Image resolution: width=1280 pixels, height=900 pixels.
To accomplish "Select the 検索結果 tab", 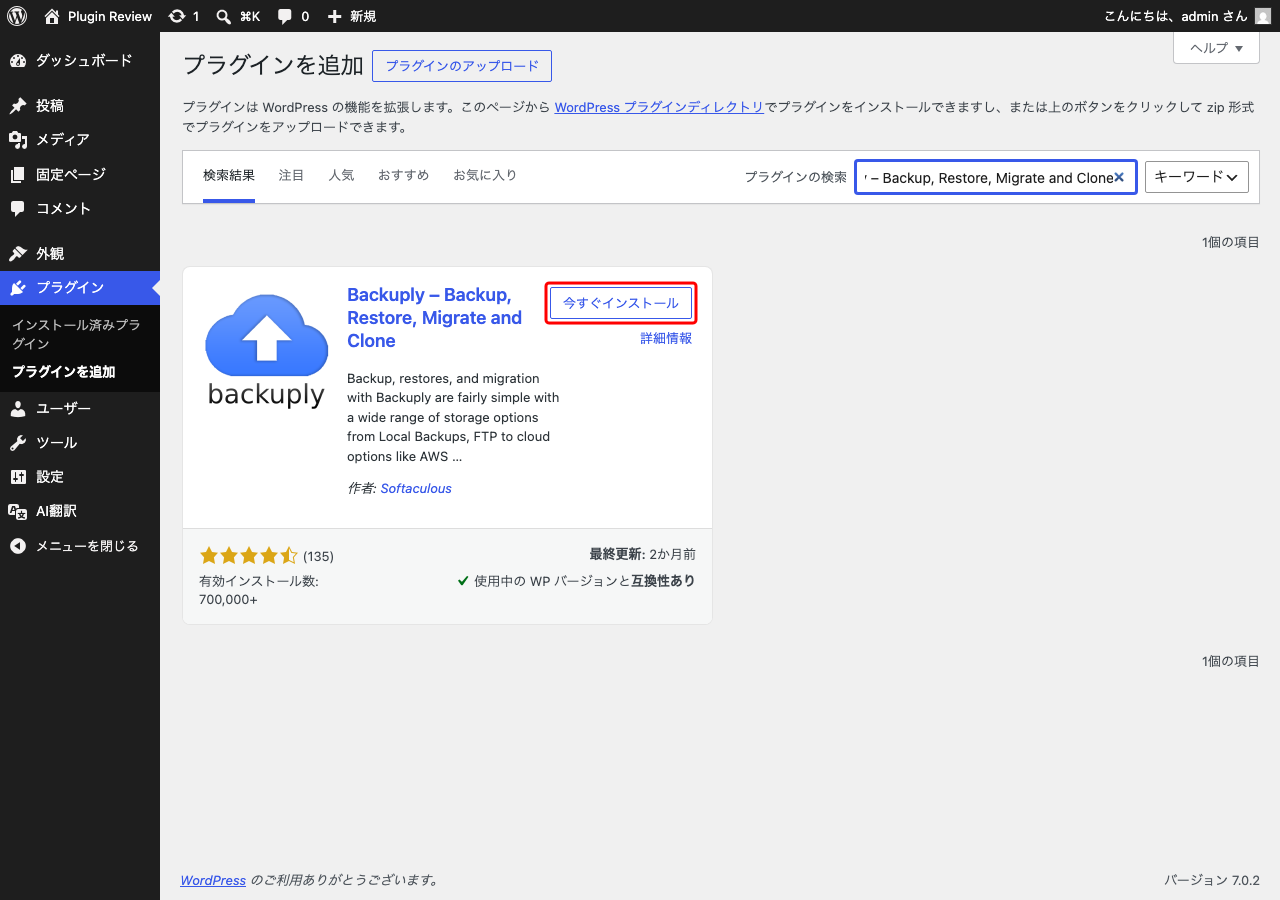I will pos(229,176).
